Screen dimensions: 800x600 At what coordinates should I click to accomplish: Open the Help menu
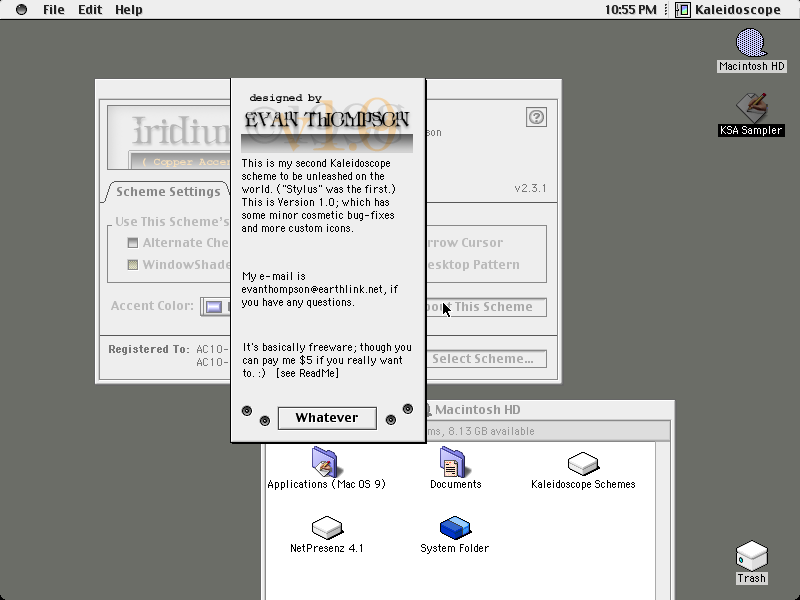pos(129,10)
